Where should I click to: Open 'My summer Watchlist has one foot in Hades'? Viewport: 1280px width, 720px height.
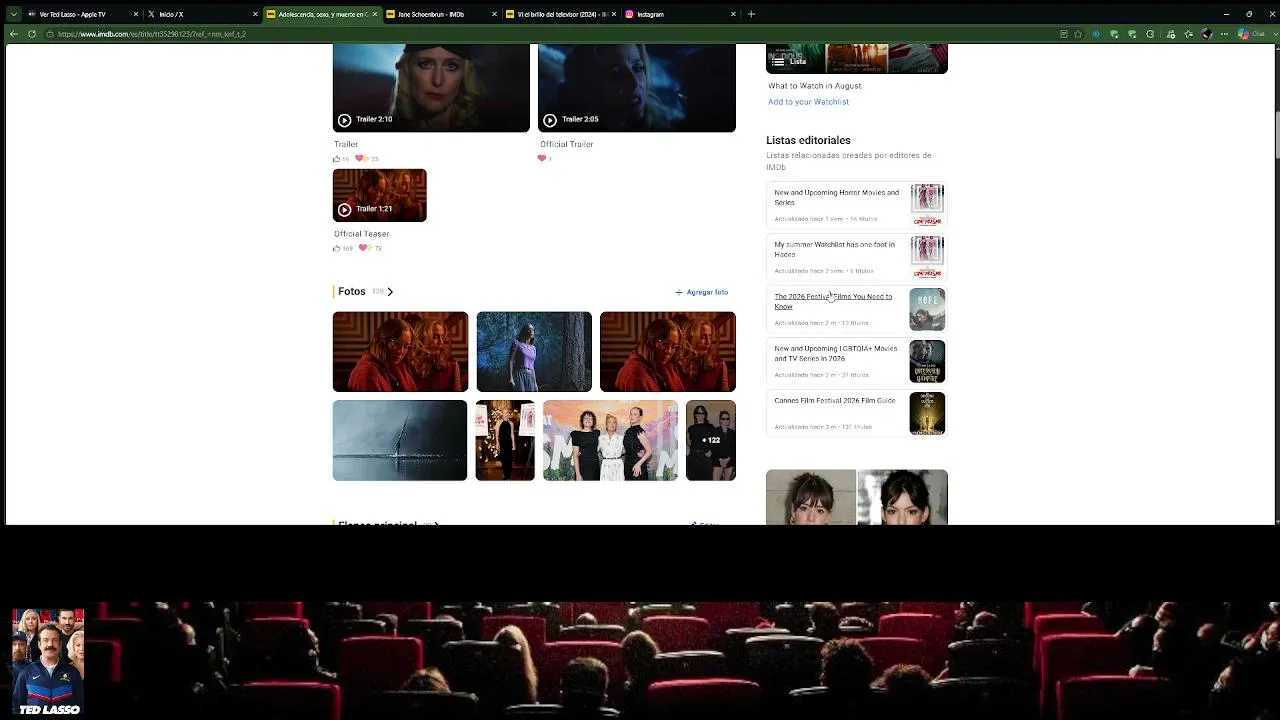857,257
